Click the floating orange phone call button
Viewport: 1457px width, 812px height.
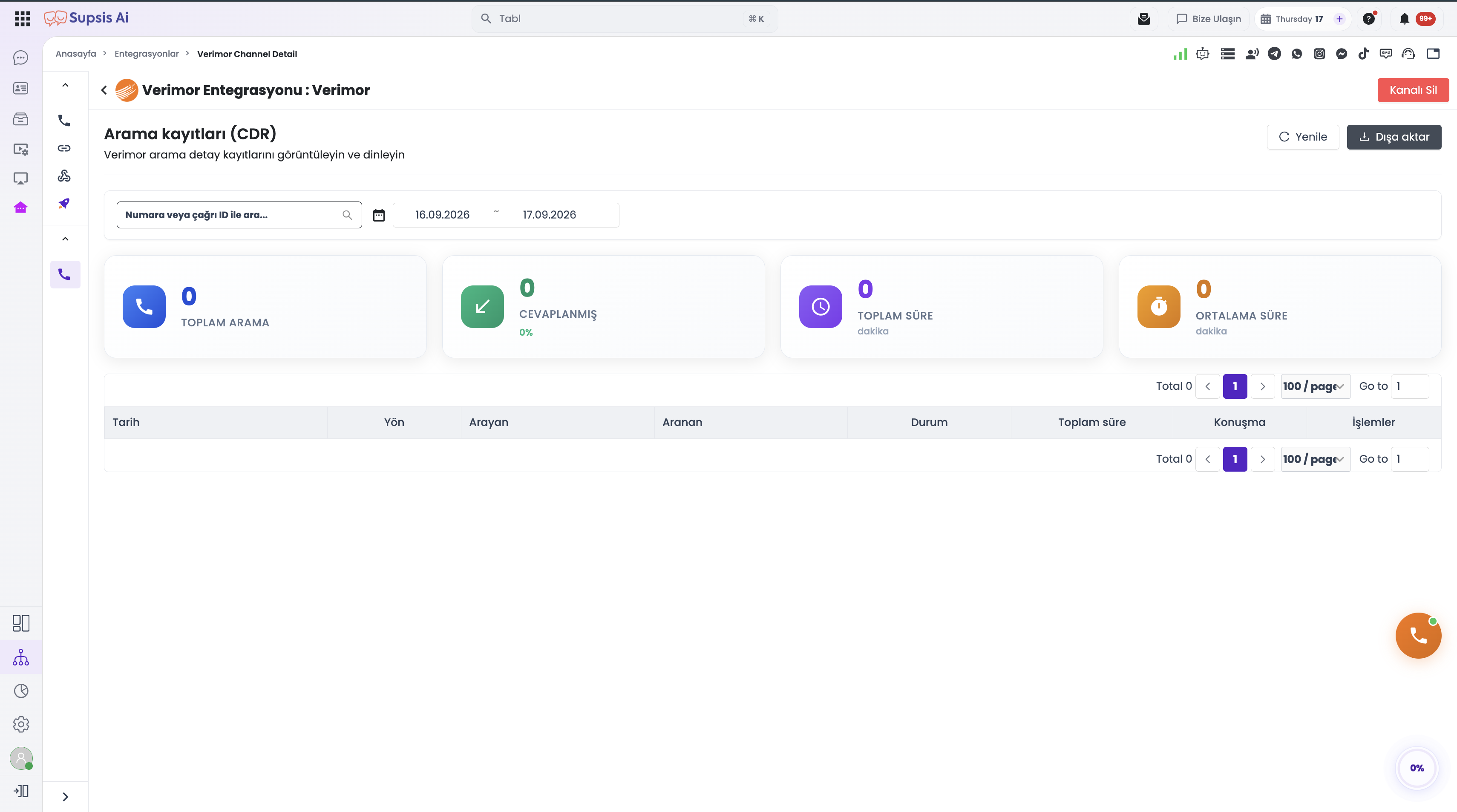pyautogui.click(x=1419, y=636)
